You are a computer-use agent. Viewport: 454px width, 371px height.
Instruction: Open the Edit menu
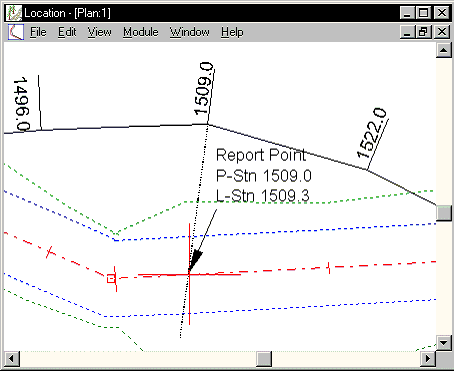click(x=67, y=32)
